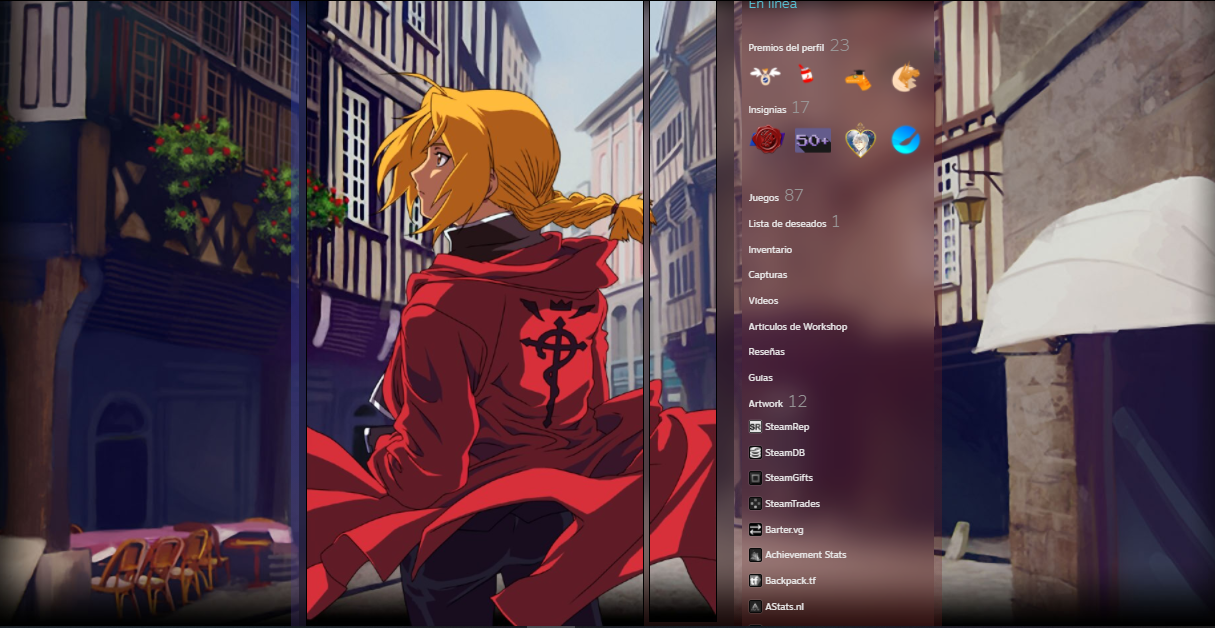Click the awards count number 23
Image resolution: width=1215 pixels, height=628 pixels.
pyautogui.click(x=839, y=45)
